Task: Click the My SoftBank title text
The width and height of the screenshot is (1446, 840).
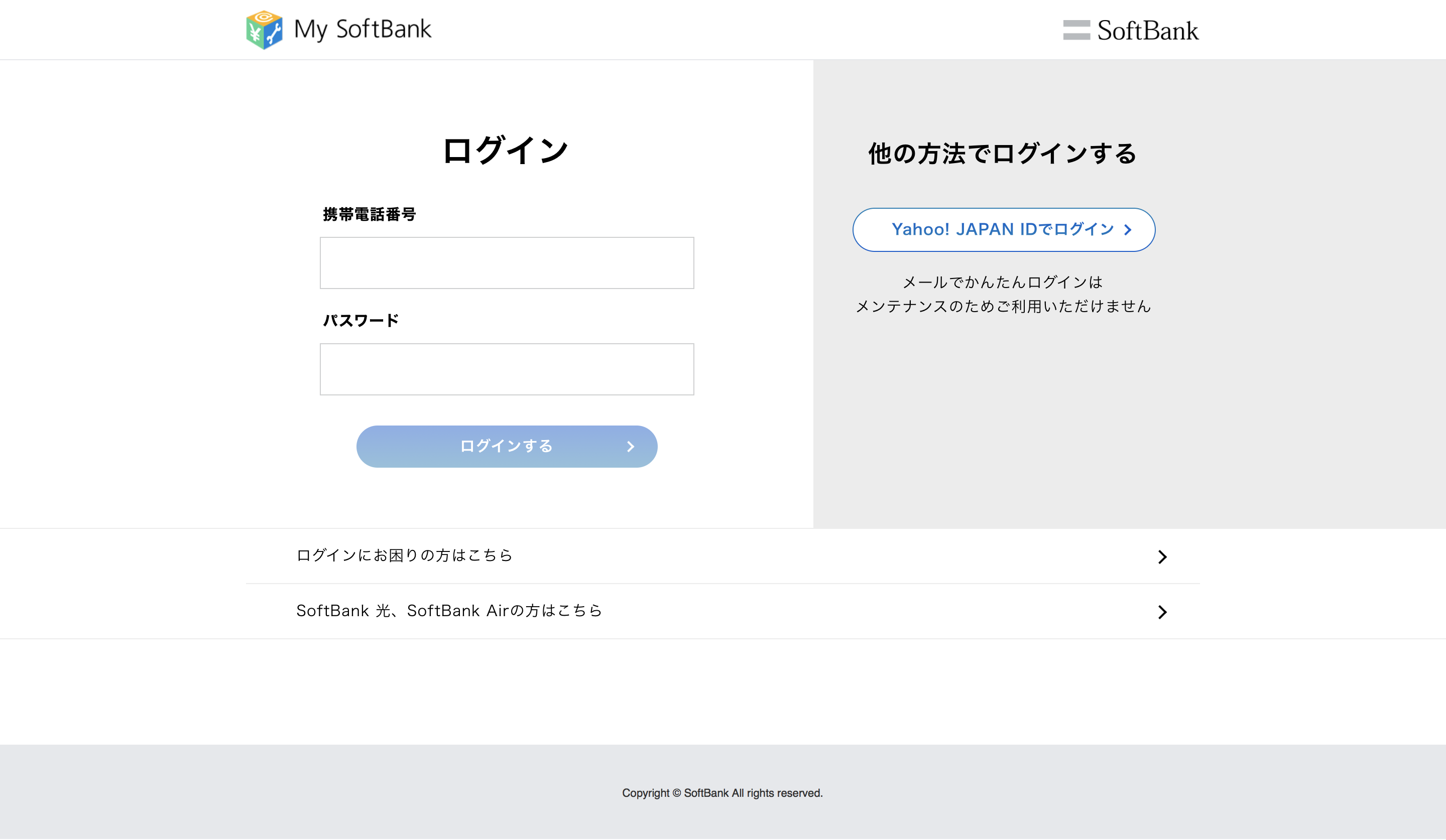Action: (362, 29)
